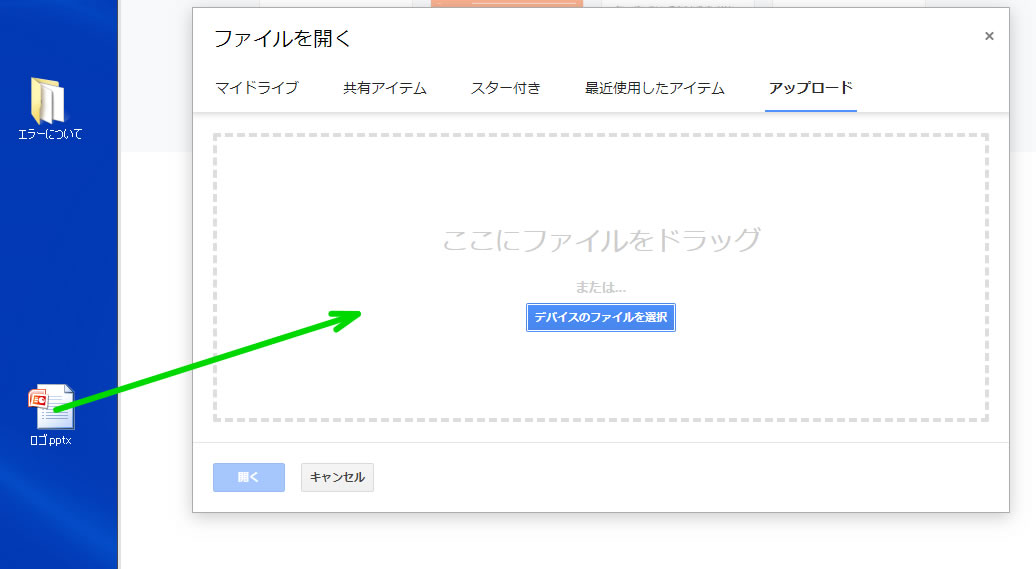
Task: Click the orange tab behind the dialog
Action: (x=507, y=3)
